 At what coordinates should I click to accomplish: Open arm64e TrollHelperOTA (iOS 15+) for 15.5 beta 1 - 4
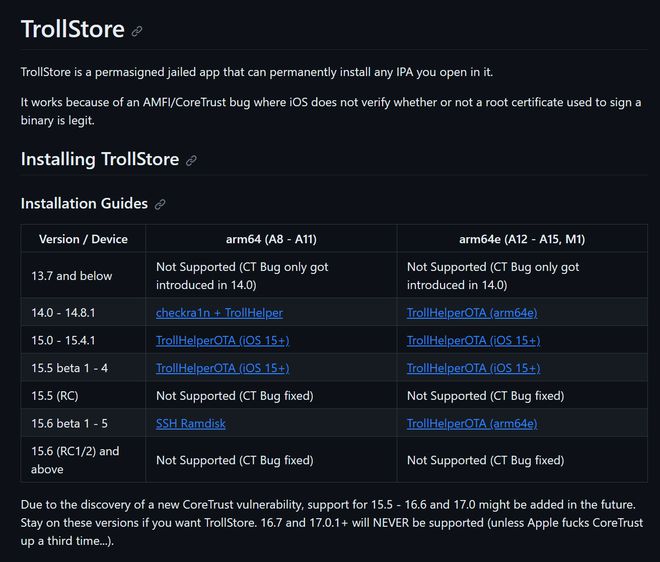474,368
